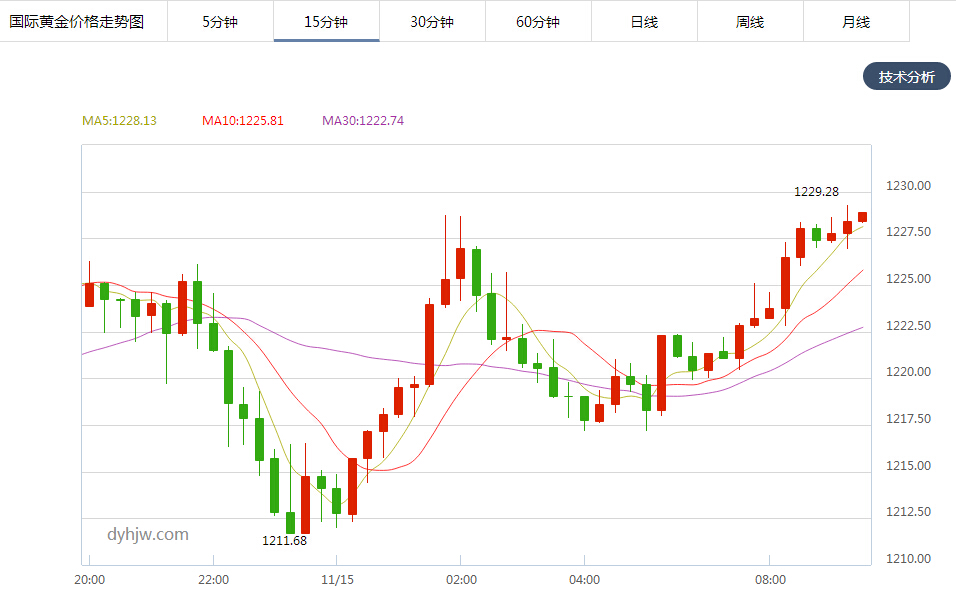Click the 02:00 time axis marker

pos(462,580)
